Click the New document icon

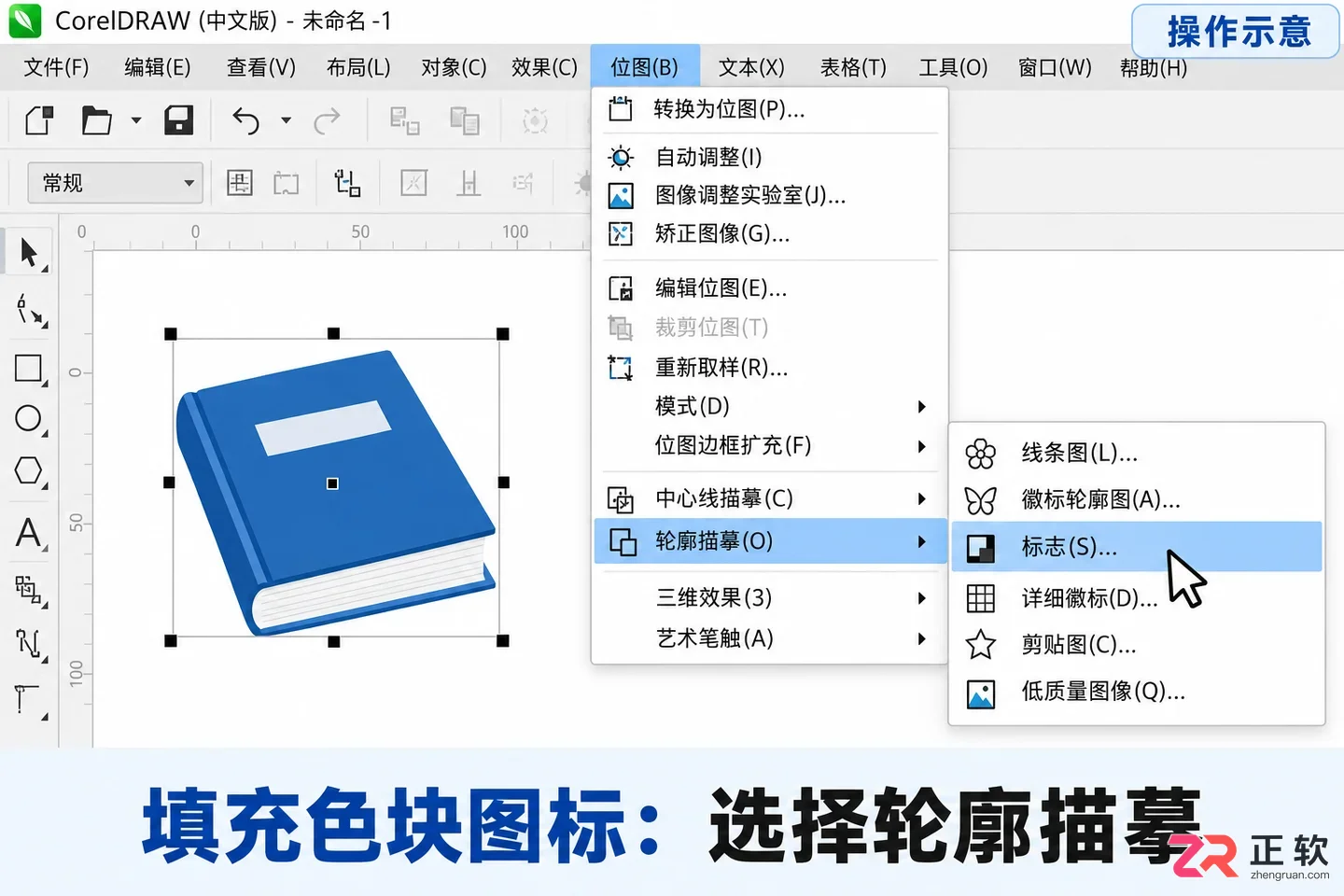pyautogui.click(x=39, y=120)
